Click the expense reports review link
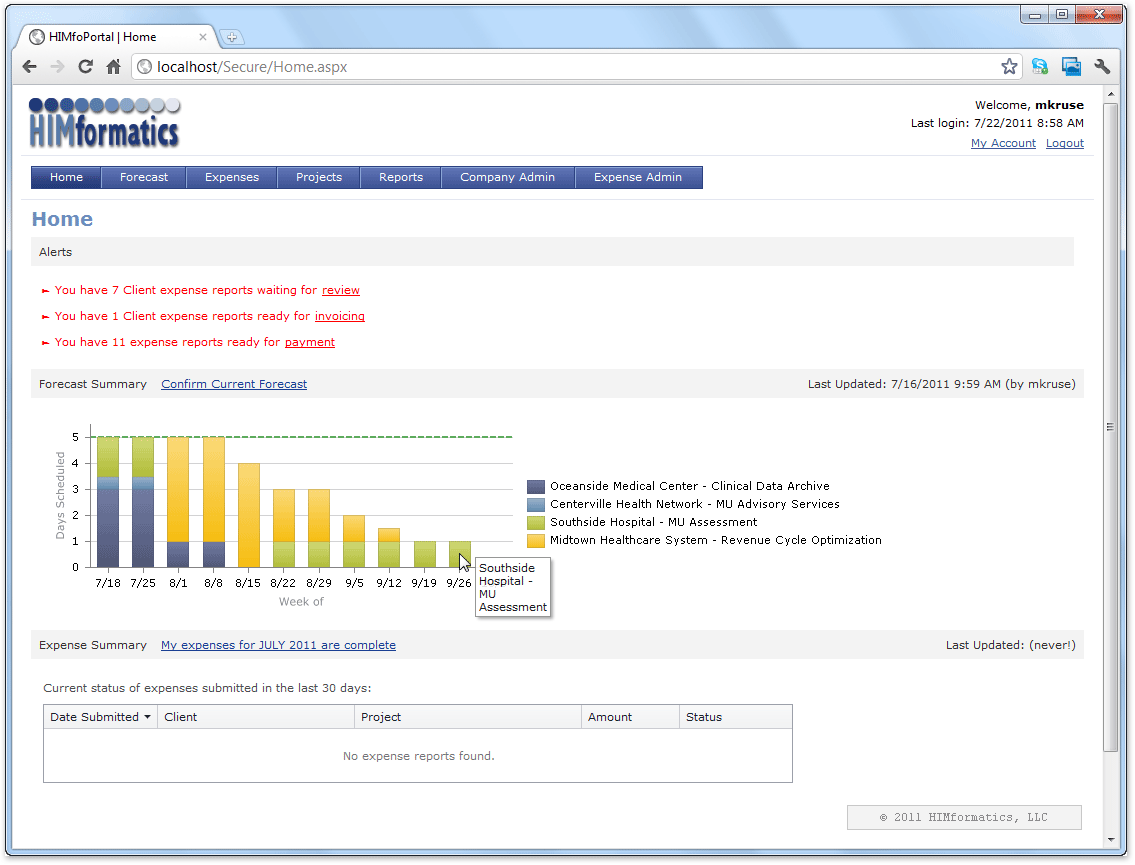 (340, 290)
